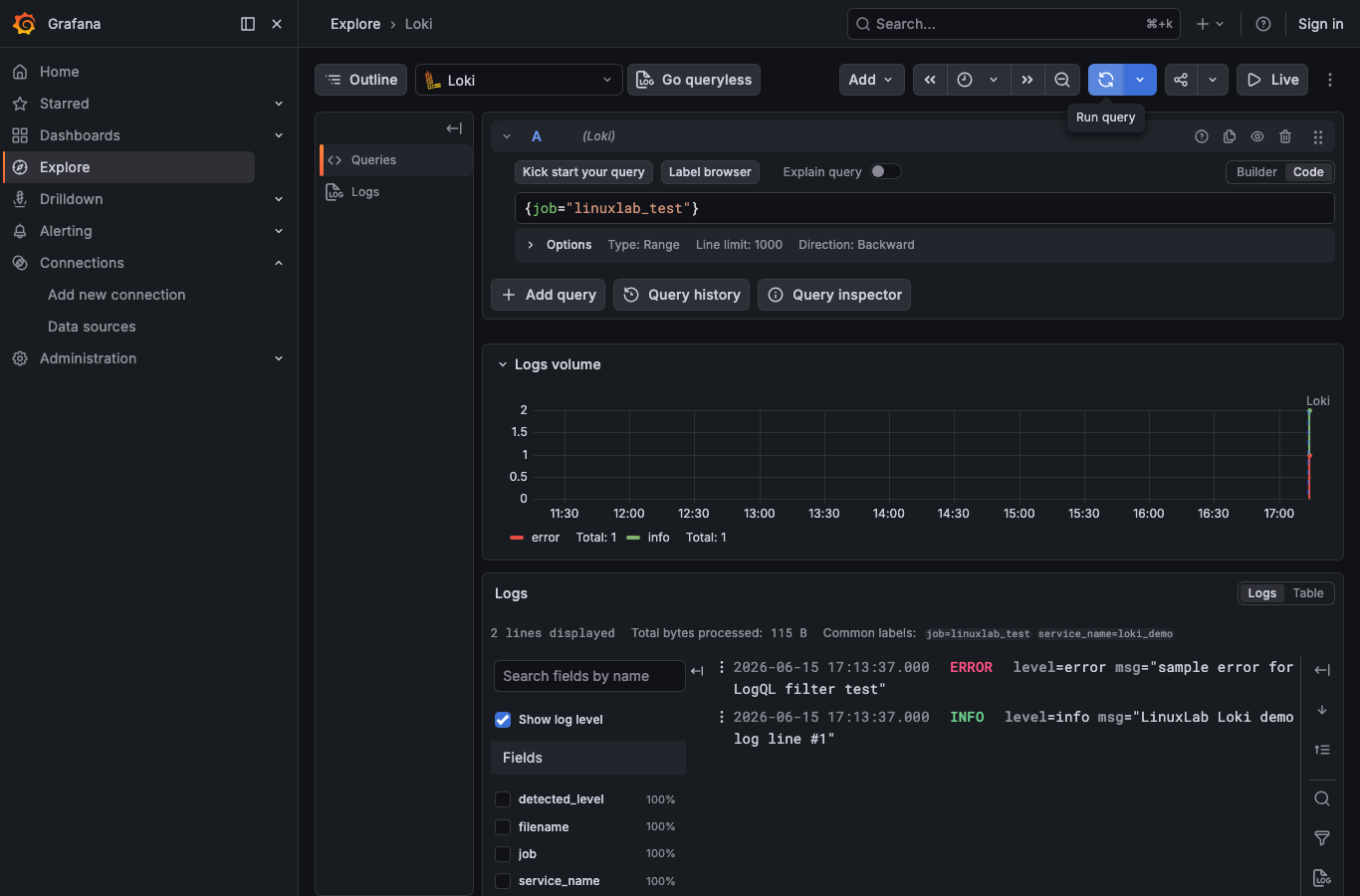Dock the navigation menu panel icon
This screenshot has width=1360, height=896.
(248, 24)
